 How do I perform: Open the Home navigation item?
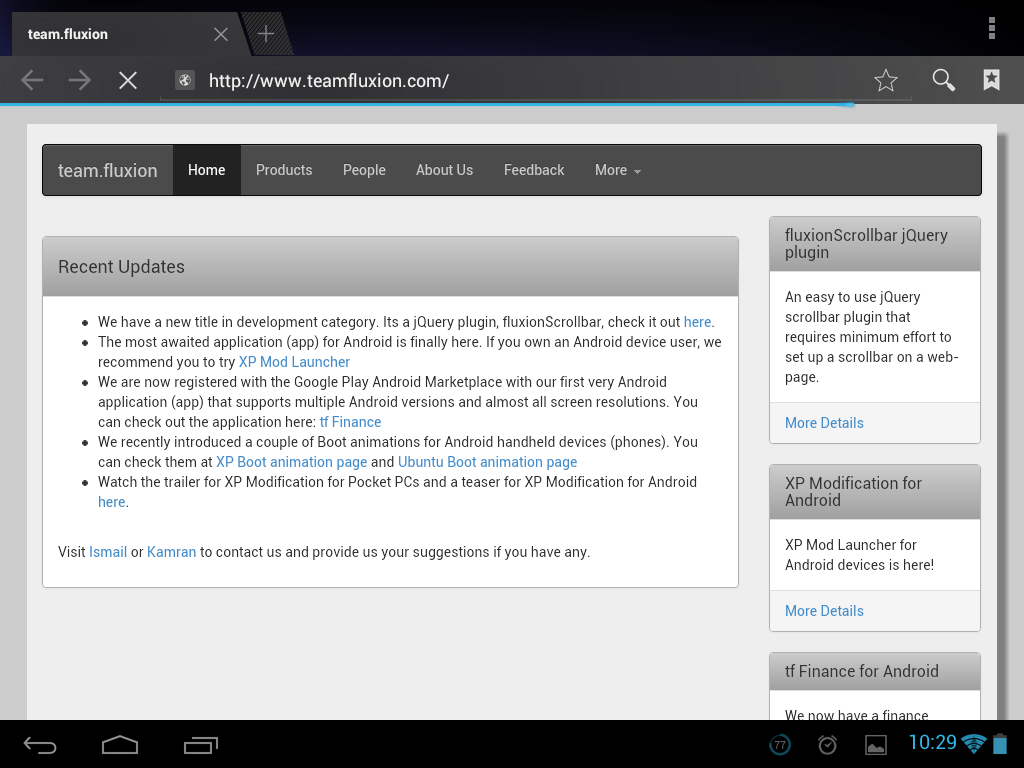(206, 170)
